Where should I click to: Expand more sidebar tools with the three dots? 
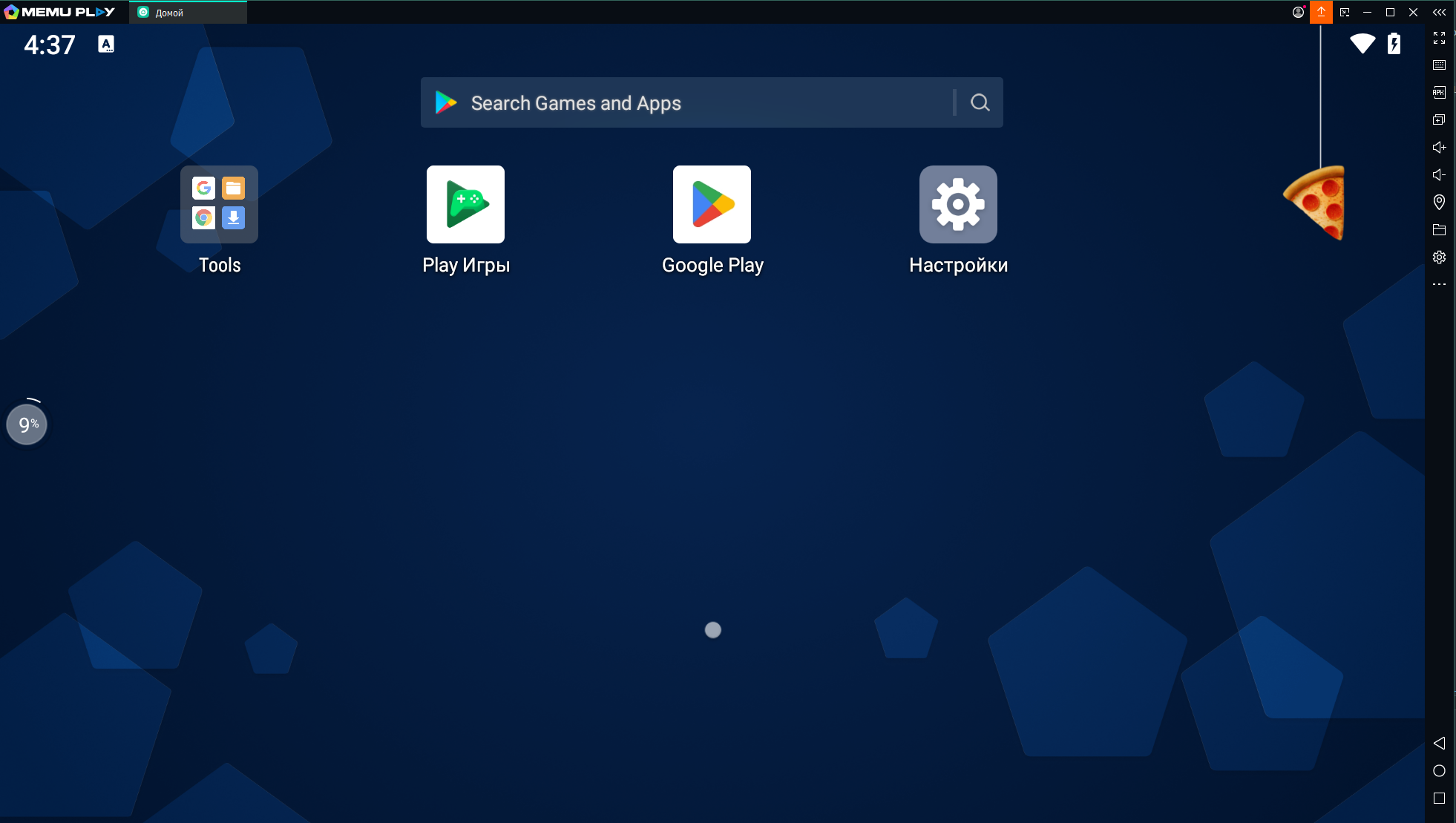[x=1439, y=284]
